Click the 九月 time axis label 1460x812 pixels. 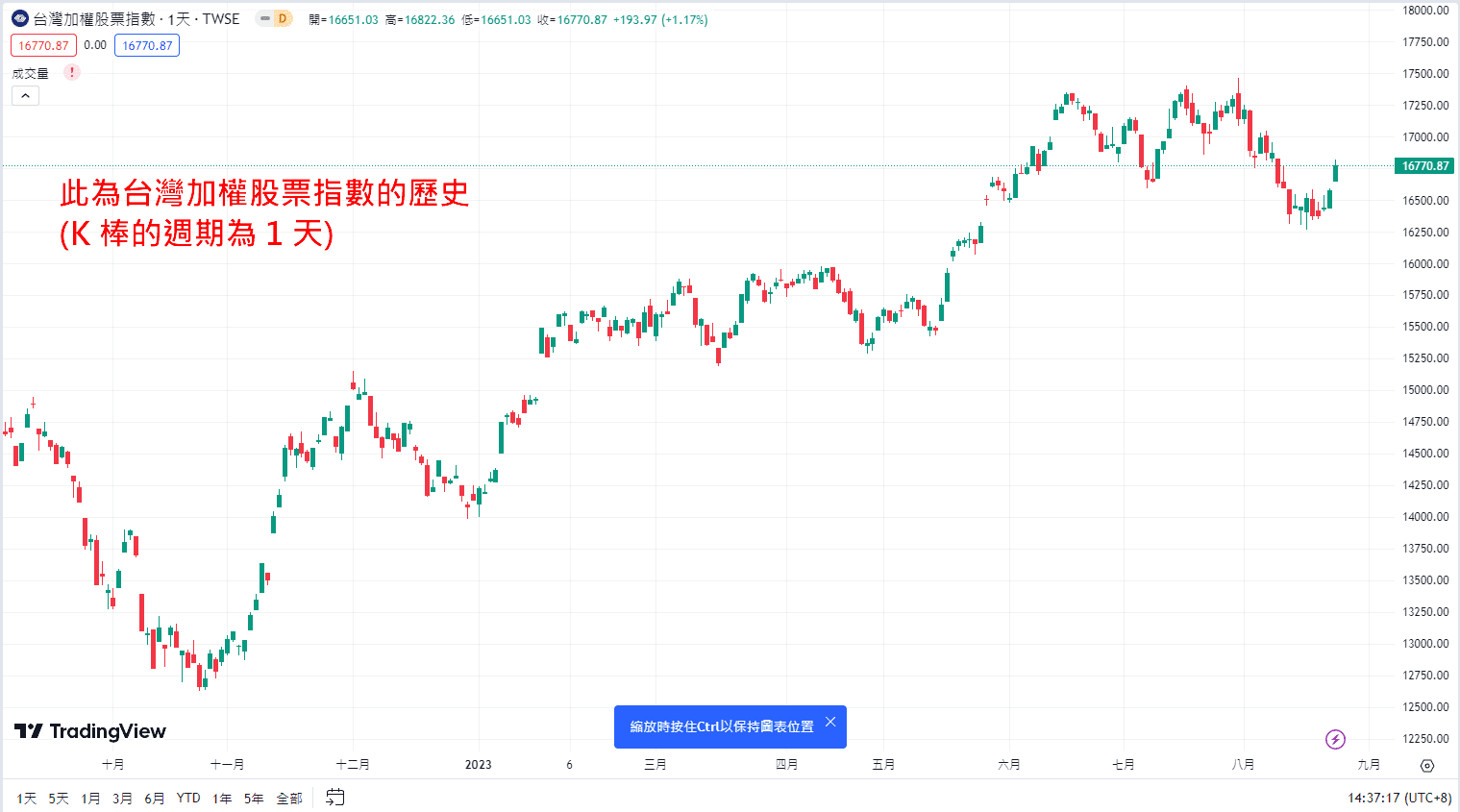click(x=1369, y=765)
